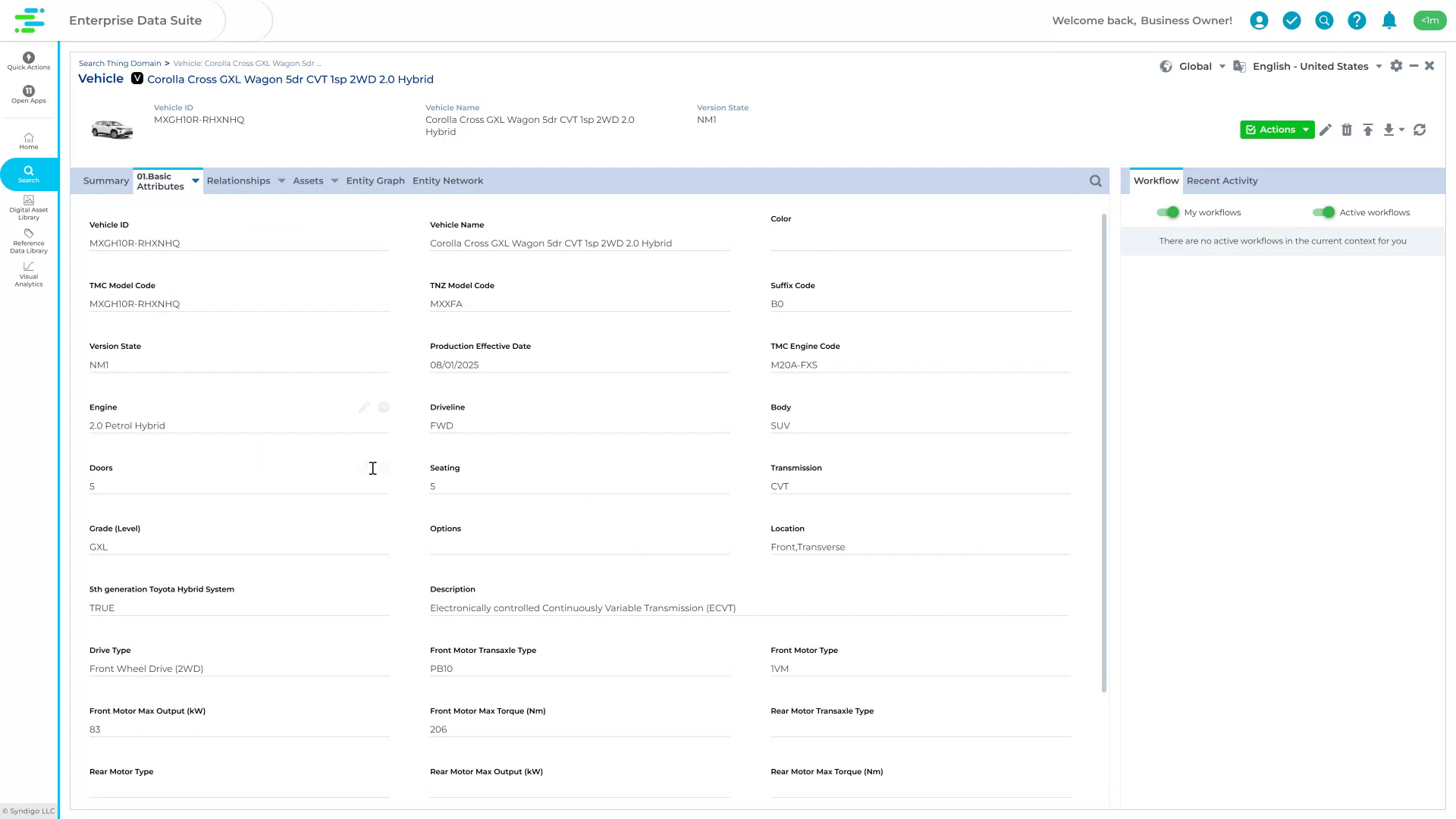Expand the English - United States language dropdown
Image resolution: width=1456 pixels, height=819 pixels.
pyautogui.click(x=1380, y=66)
